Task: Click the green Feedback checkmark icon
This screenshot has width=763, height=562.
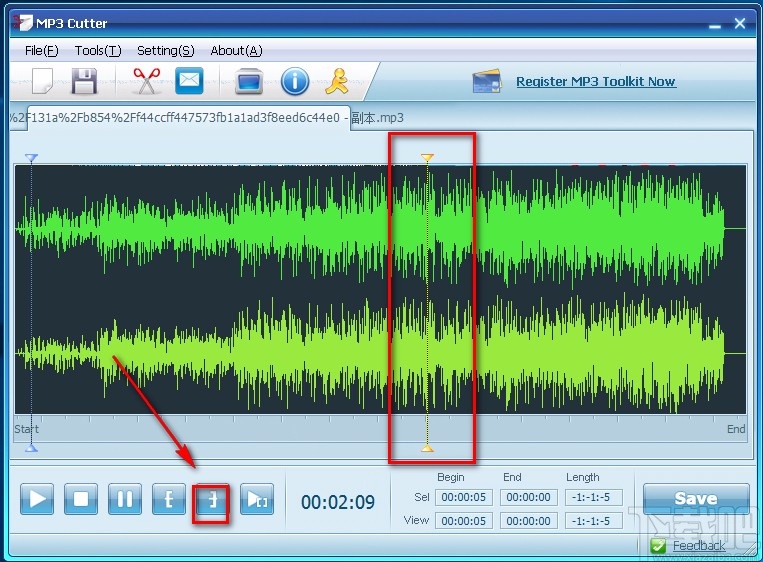Action: pos(658,546)
